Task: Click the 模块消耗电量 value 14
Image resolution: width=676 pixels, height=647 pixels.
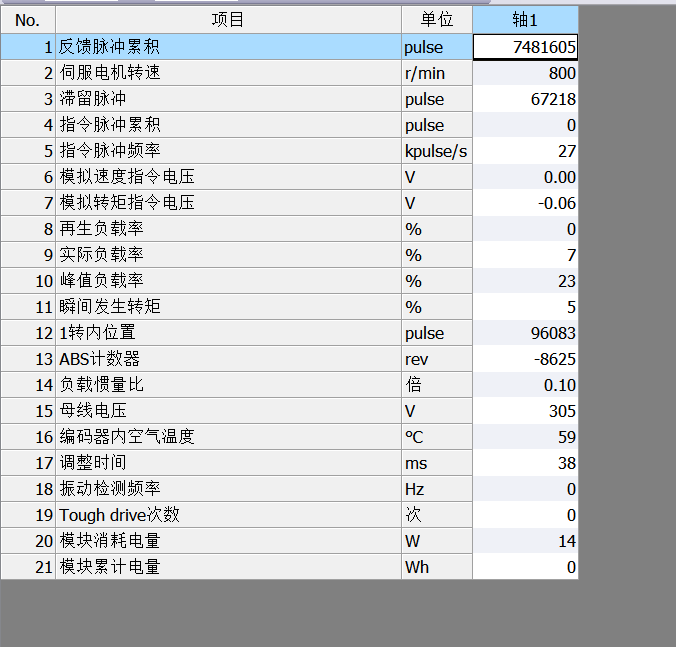Action: (525, 541)
